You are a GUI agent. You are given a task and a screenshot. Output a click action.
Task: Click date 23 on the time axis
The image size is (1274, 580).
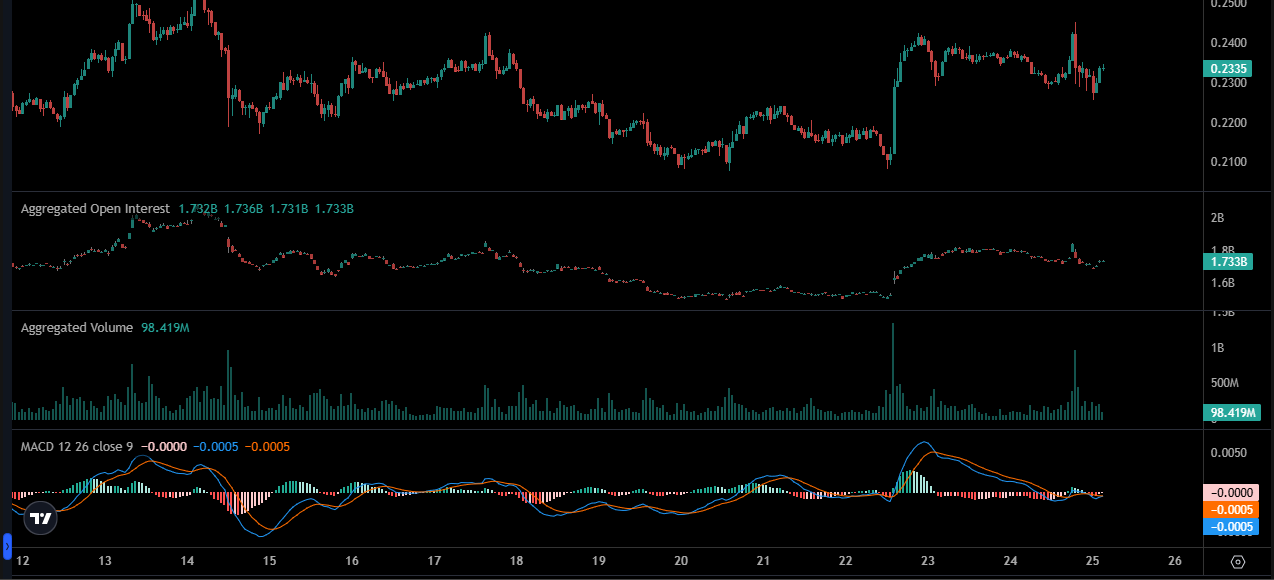click(x=928, y=561)
